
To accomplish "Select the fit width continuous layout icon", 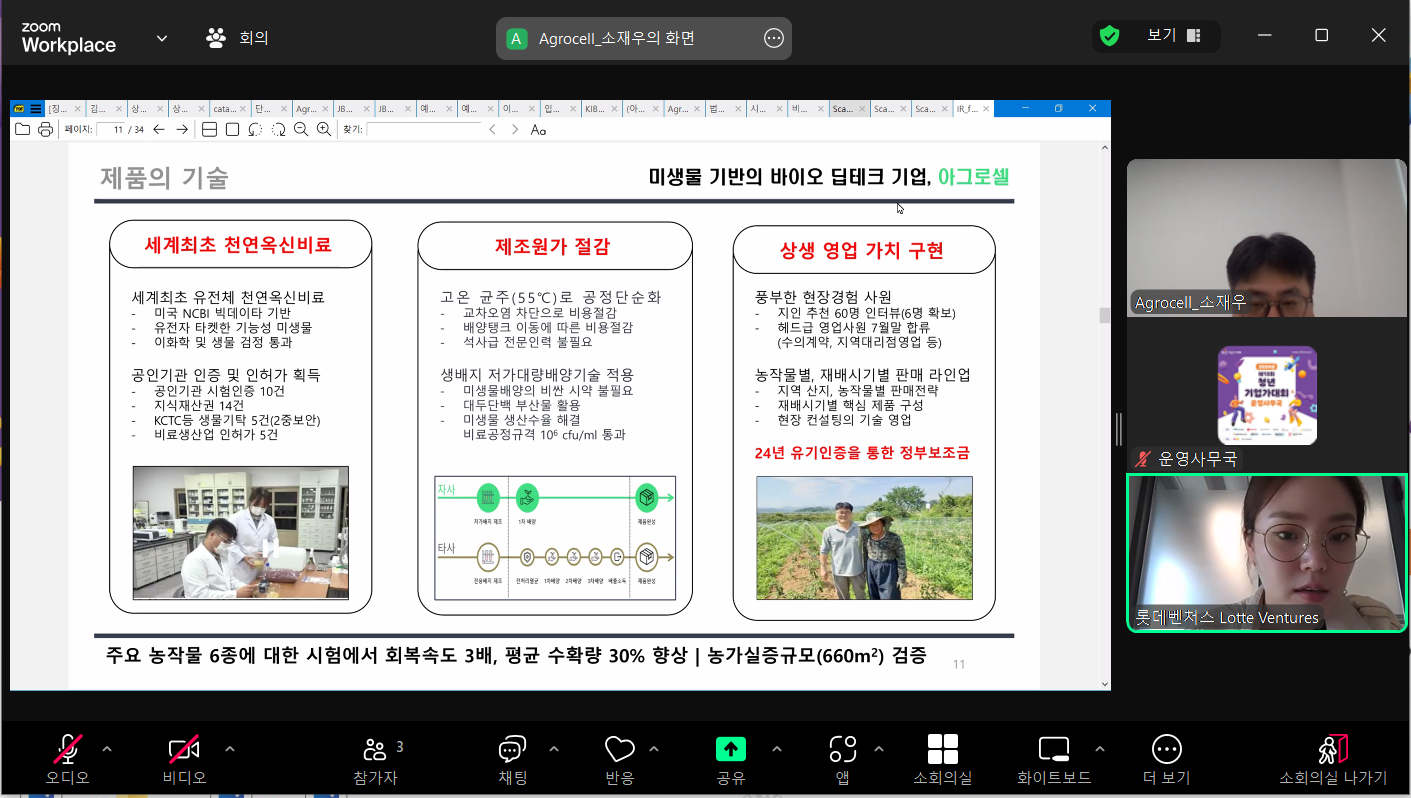I will click(209, 129).
